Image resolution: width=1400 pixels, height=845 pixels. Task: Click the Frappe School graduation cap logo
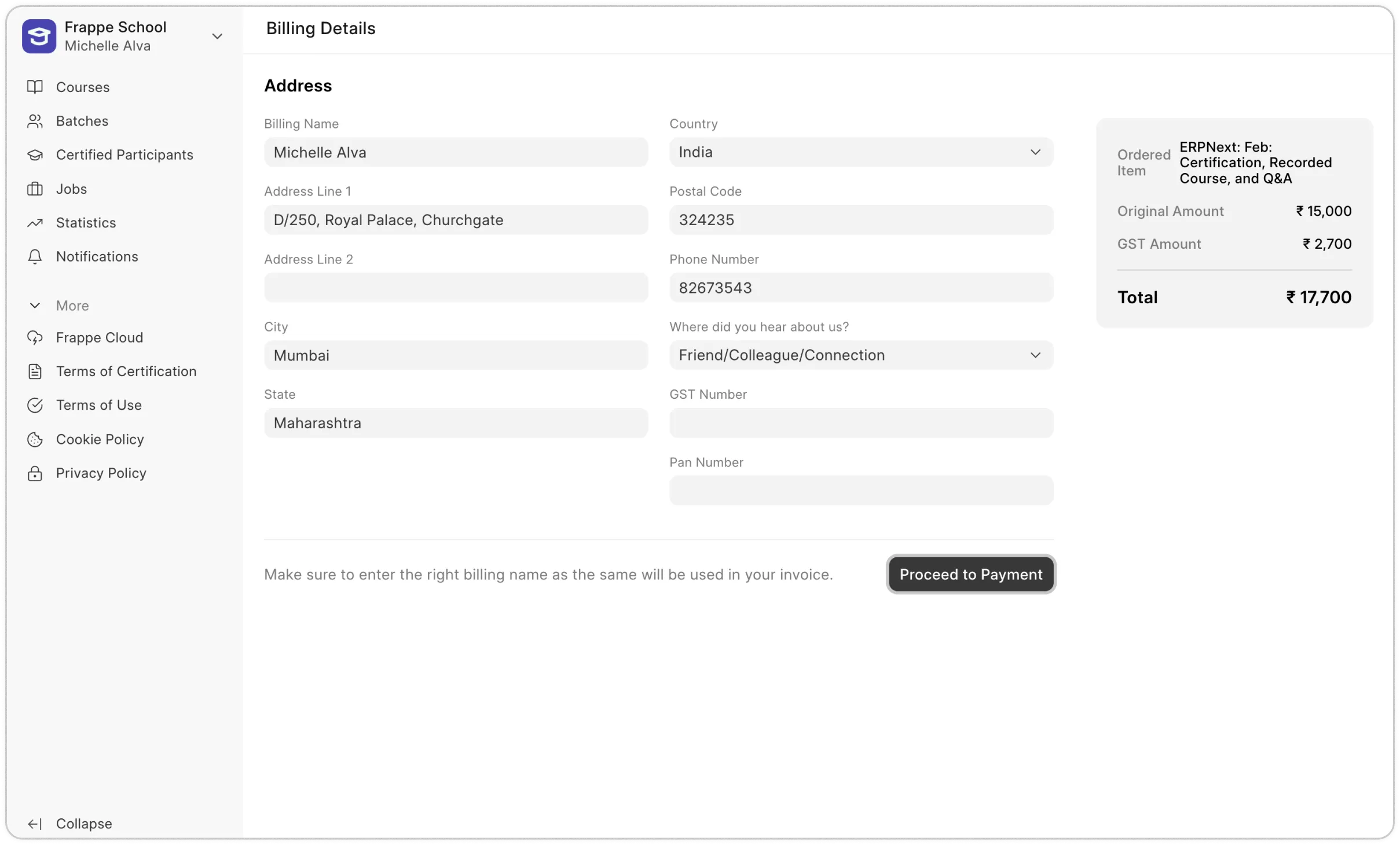point(38,36)
